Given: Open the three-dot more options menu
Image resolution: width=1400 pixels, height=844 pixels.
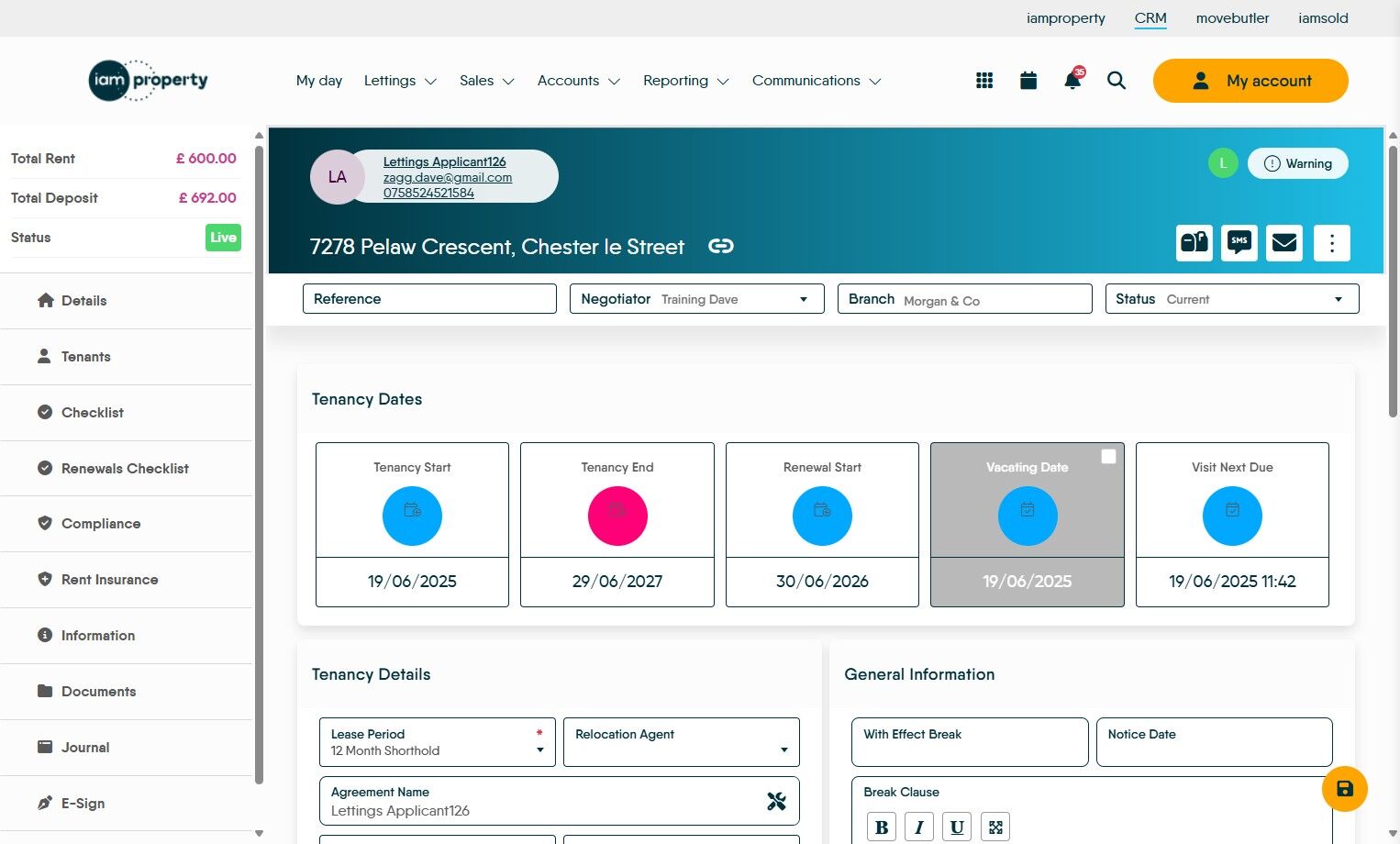Looking at the screenshot, I should click(x=1332, y=243).
